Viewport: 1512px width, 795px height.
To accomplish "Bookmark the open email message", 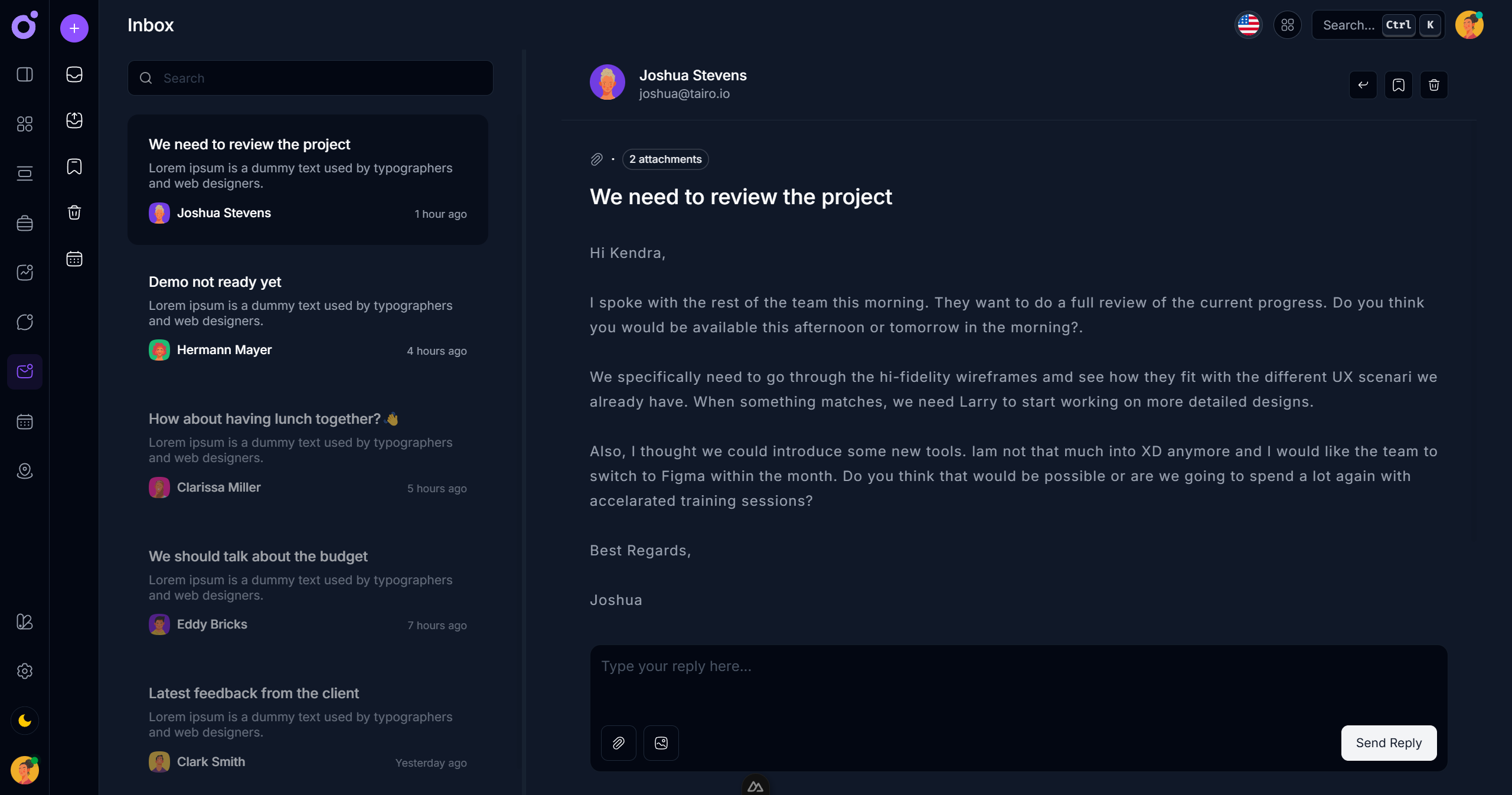I will [x=1399, y=85].
